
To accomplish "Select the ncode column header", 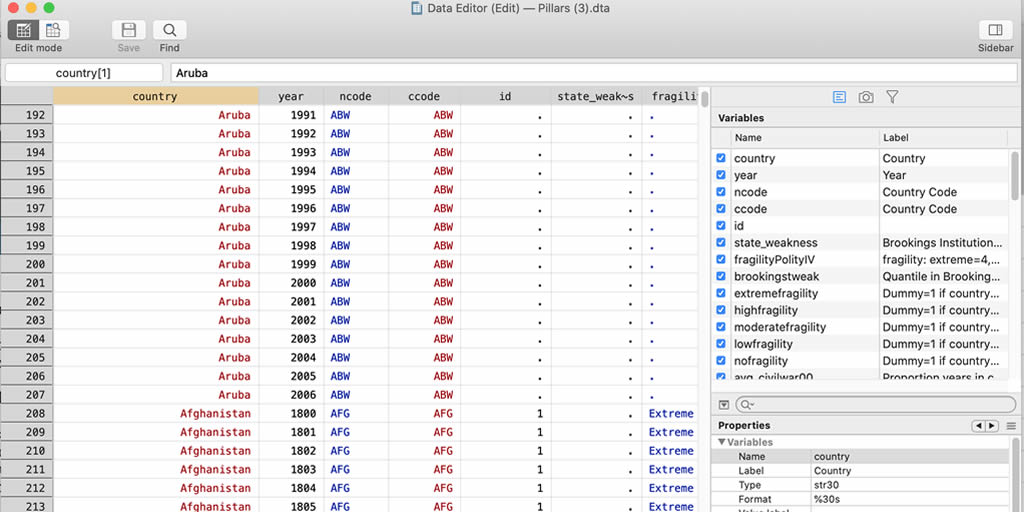I will pos(356,96).
